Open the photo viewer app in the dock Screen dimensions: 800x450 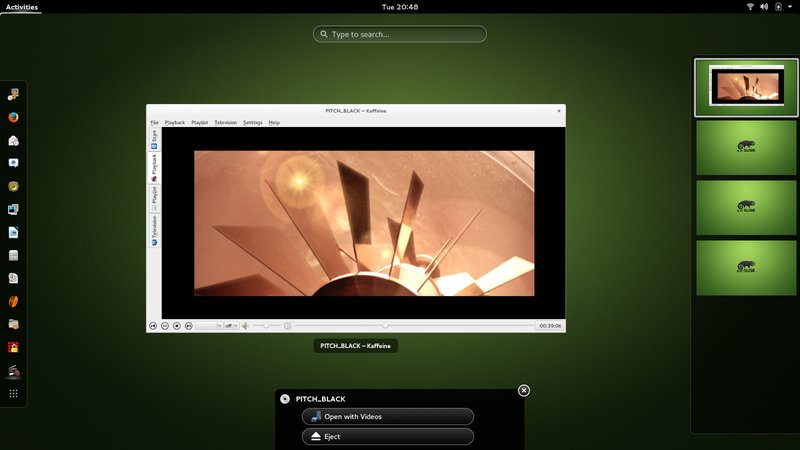(x=13, y=209)
